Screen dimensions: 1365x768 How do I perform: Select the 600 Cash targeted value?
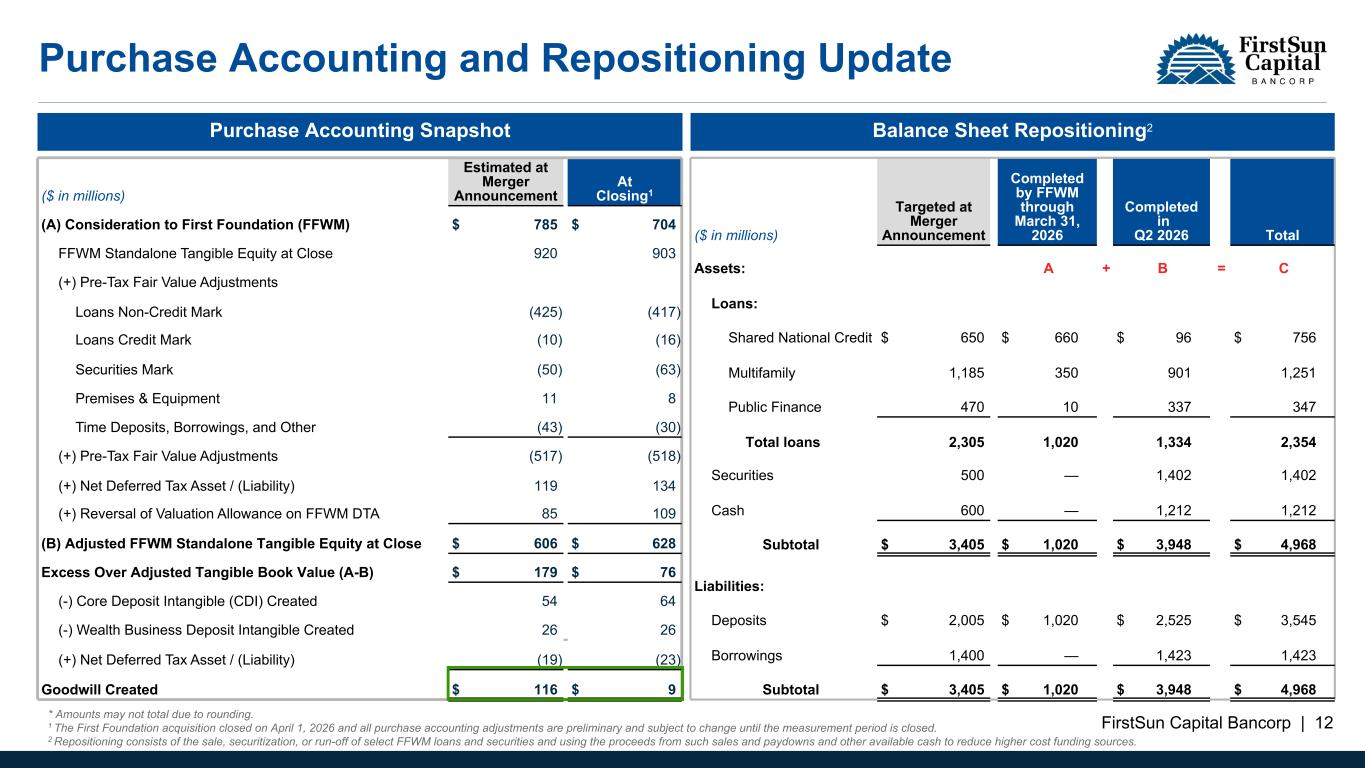point(971,511)
